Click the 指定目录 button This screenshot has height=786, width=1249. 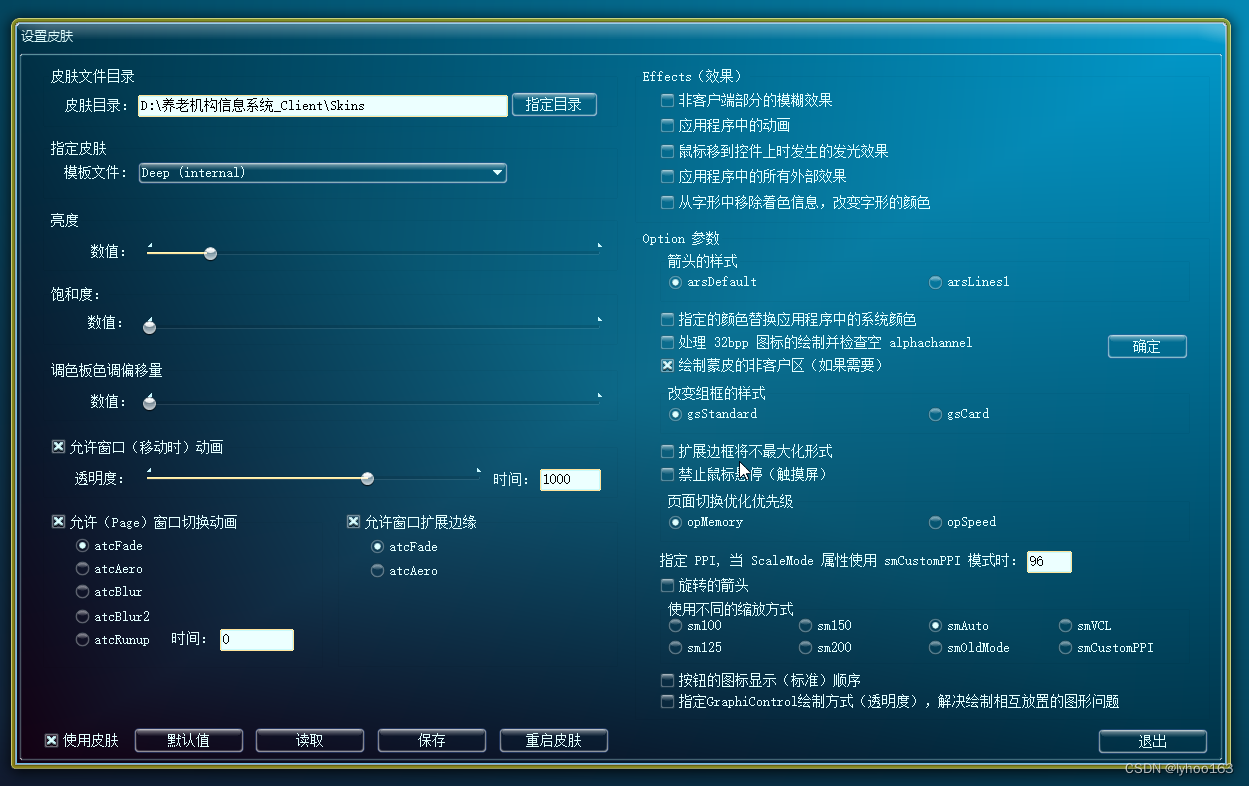click(554, 104)
